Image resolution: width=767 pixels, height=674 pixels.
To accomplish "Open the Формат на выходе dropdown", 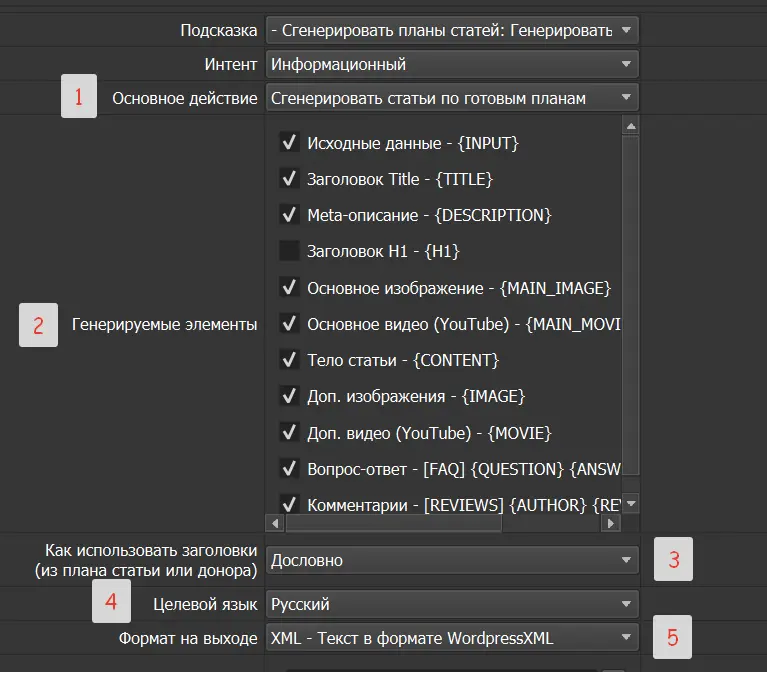I will tap(451, 637).
